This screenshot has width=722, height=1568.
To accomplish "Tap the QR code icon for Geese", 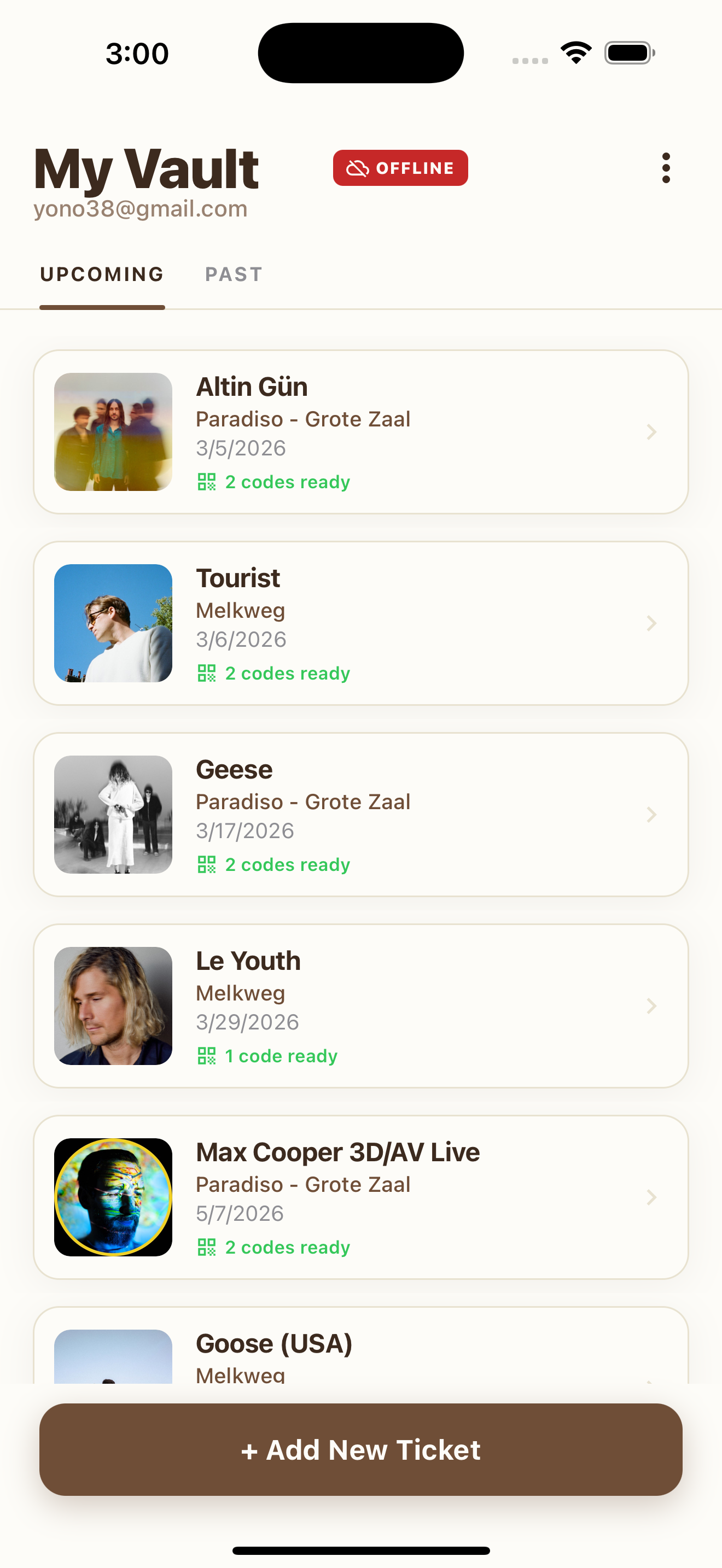I will tap(206, 864).
